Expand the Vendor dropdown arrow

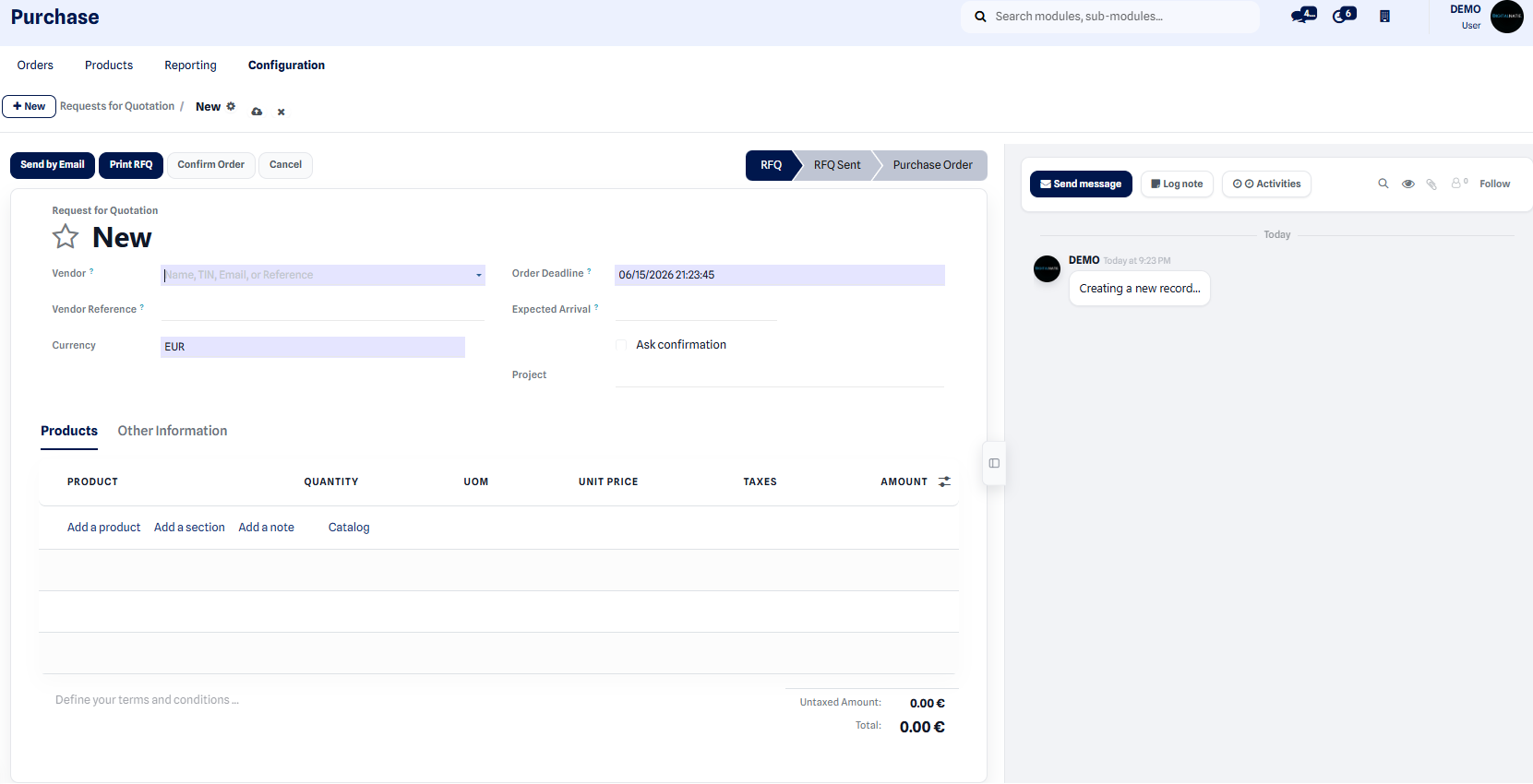[x=479, y=275]
